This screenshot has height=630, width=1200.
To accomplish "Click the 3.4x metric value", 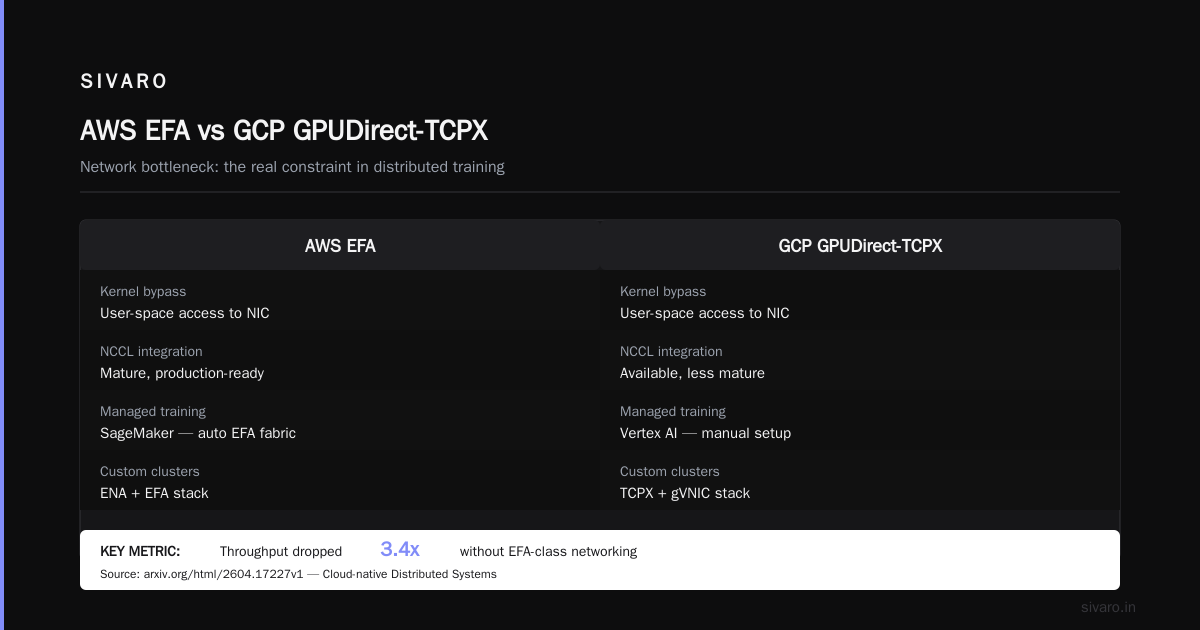I will tap(400, 549).
